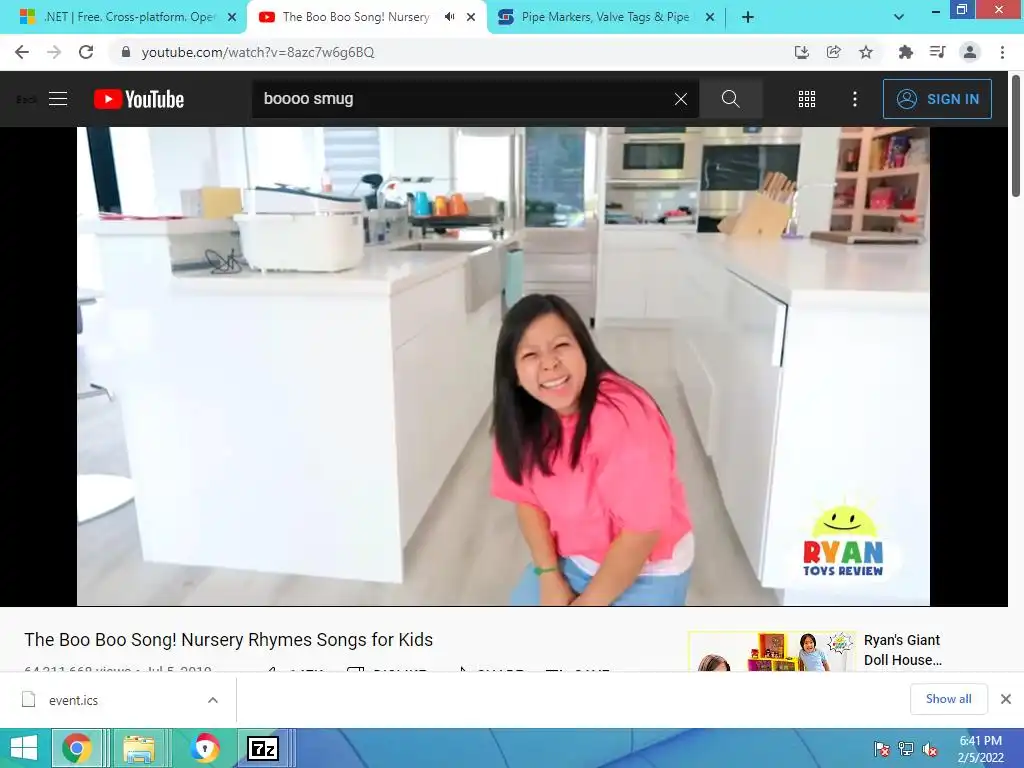Open Ryan's Giant Doll House thumbnail

pyautogui.click(x=772, y=652)
